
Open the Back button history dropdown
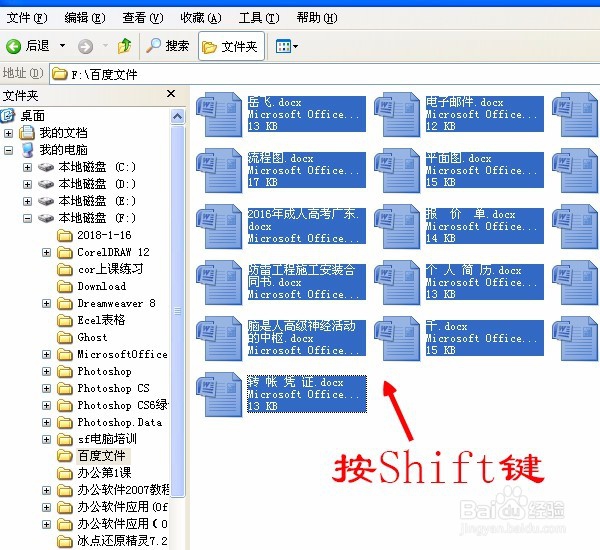(x=62, y=46)
